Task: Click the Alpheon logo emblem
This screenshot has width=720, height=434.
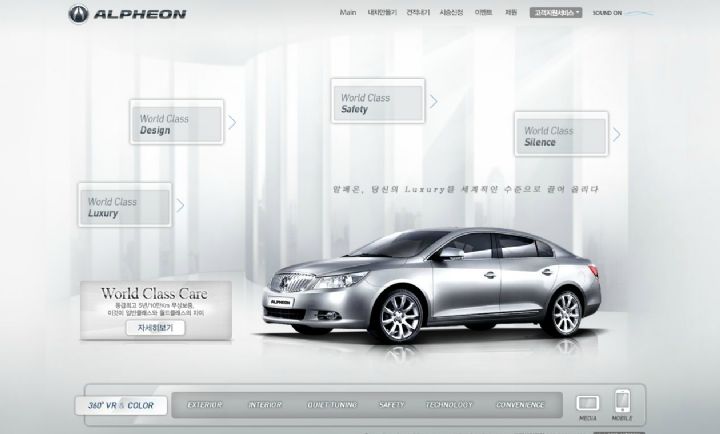Action: coord(79,14)
